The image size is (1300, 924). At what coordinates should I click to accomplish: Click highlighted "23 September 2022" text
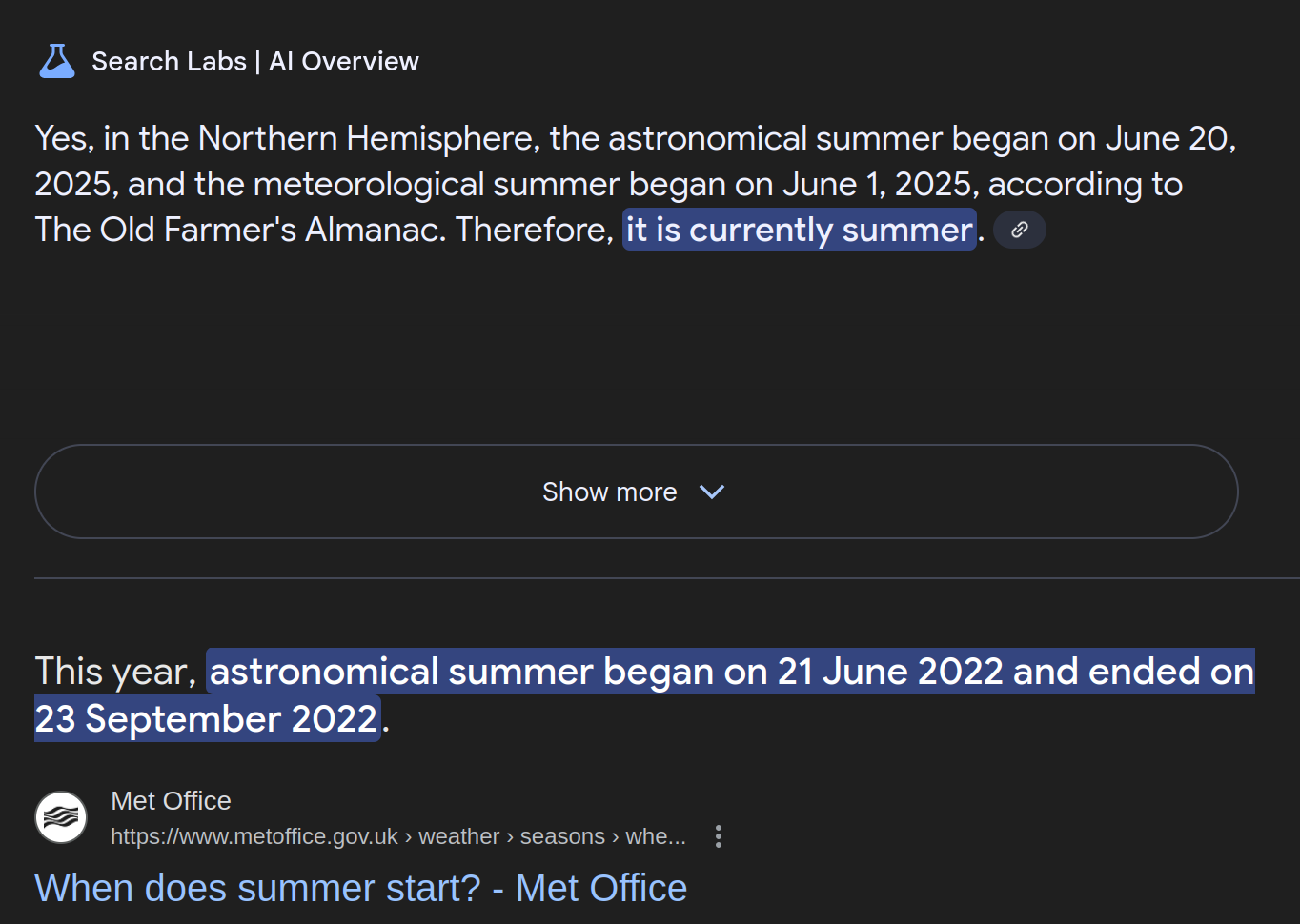click(x=207, y=718)
